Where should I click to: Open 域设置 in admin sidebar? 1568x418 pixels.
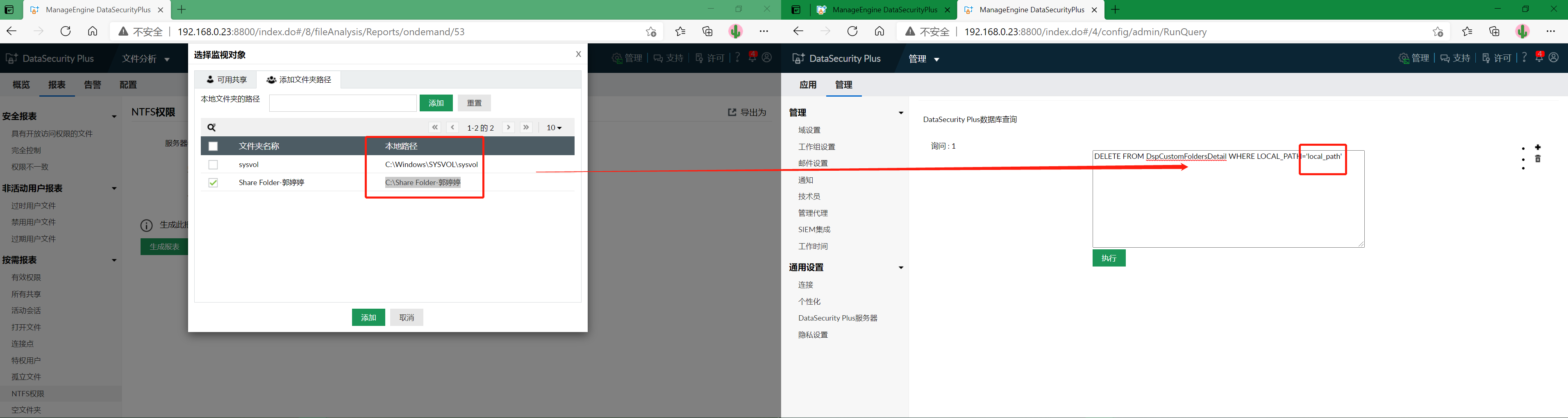(x=809, y=130)
